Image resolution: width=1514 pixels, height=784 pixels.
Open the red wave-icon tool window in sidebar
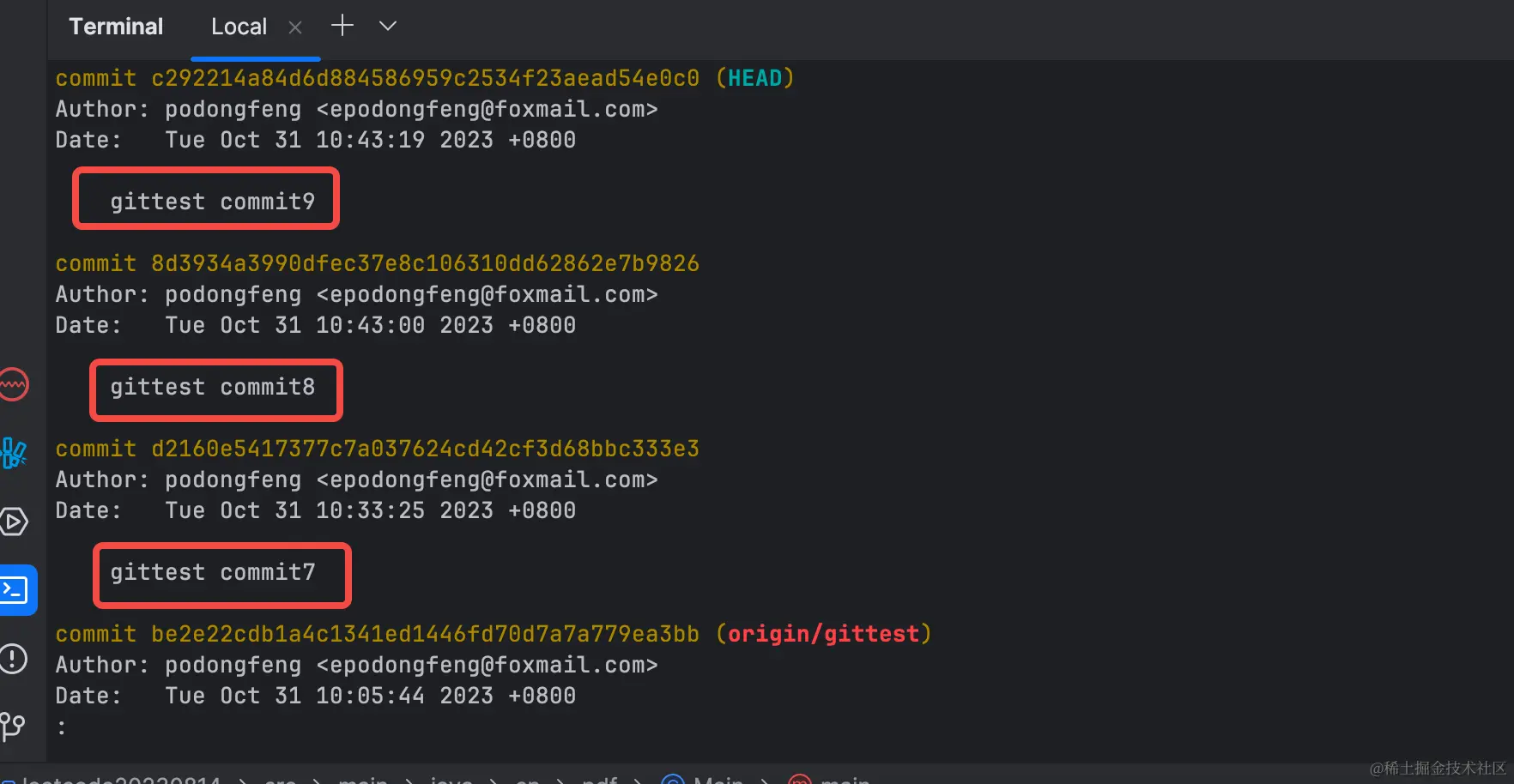pos(14,384)
